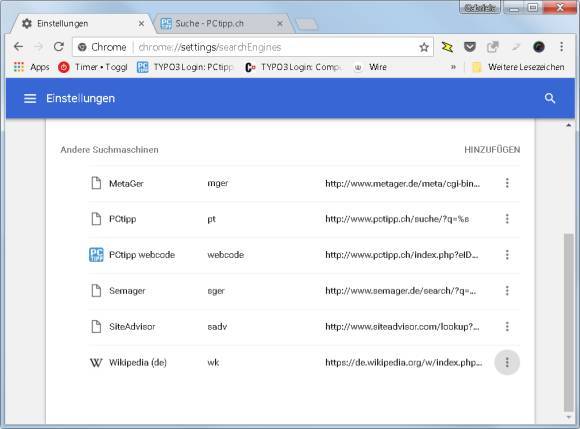The height and width of the screenshot is (429, 580).
Task: Click the keyword 'mger'
Action: pos(218,183)
